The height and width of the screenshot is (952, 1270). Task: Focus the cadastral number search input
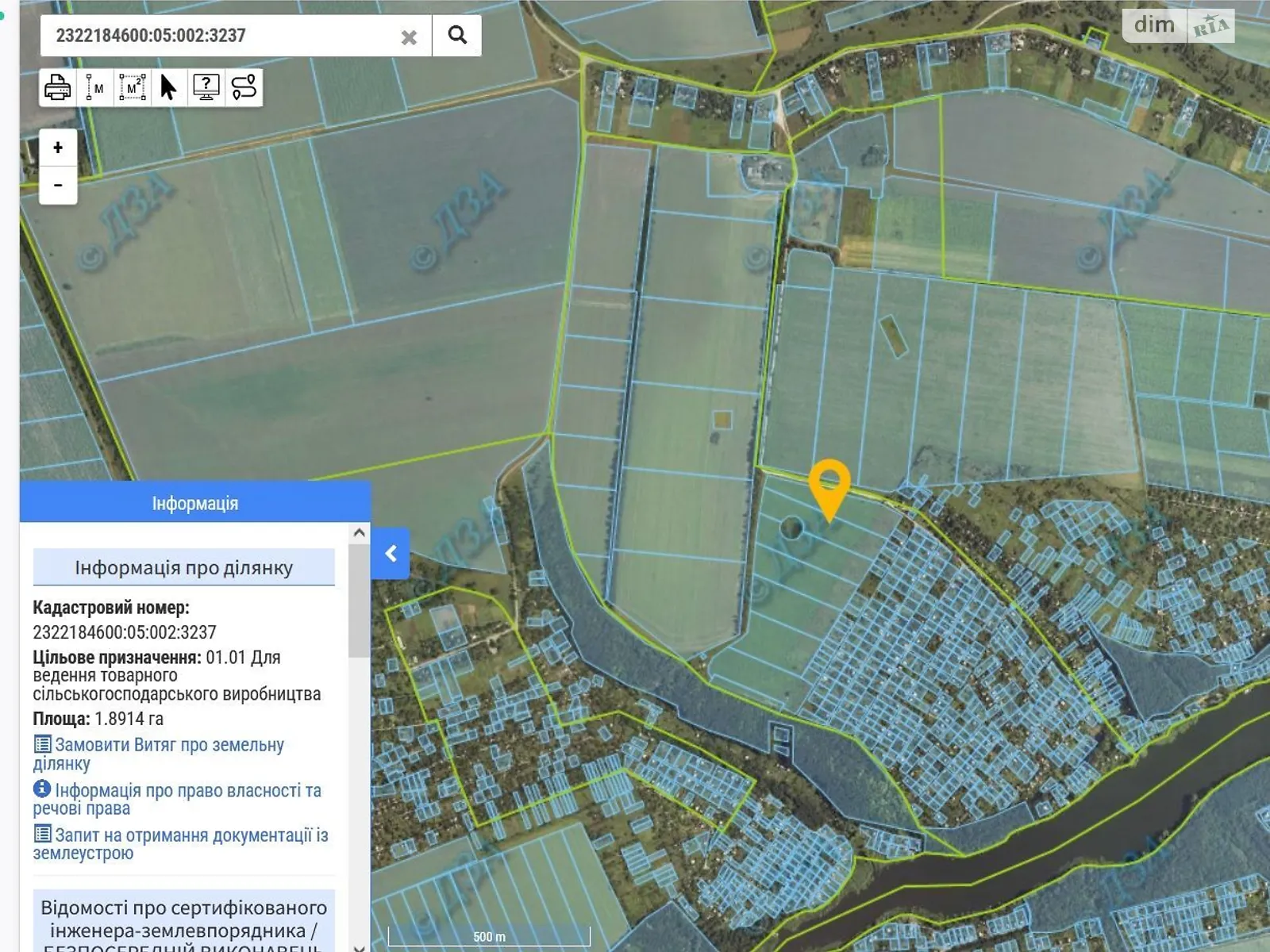pos(222,36)
